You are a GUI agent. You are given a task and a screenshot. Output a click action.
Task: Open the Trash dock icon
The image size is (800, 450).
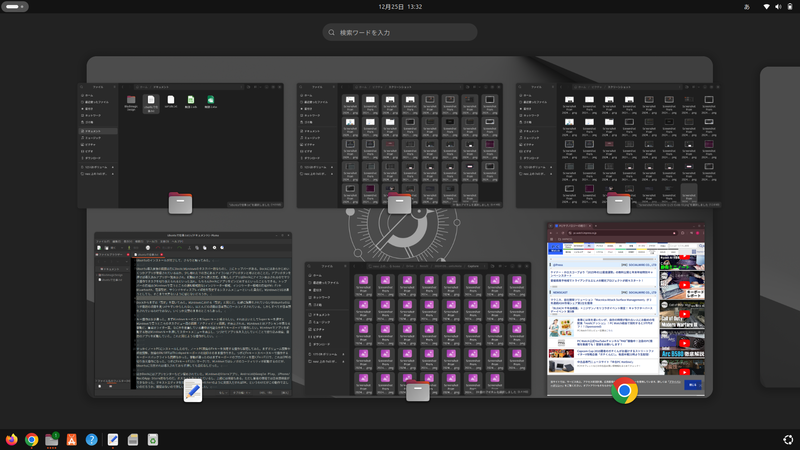(x=153, y=439)
